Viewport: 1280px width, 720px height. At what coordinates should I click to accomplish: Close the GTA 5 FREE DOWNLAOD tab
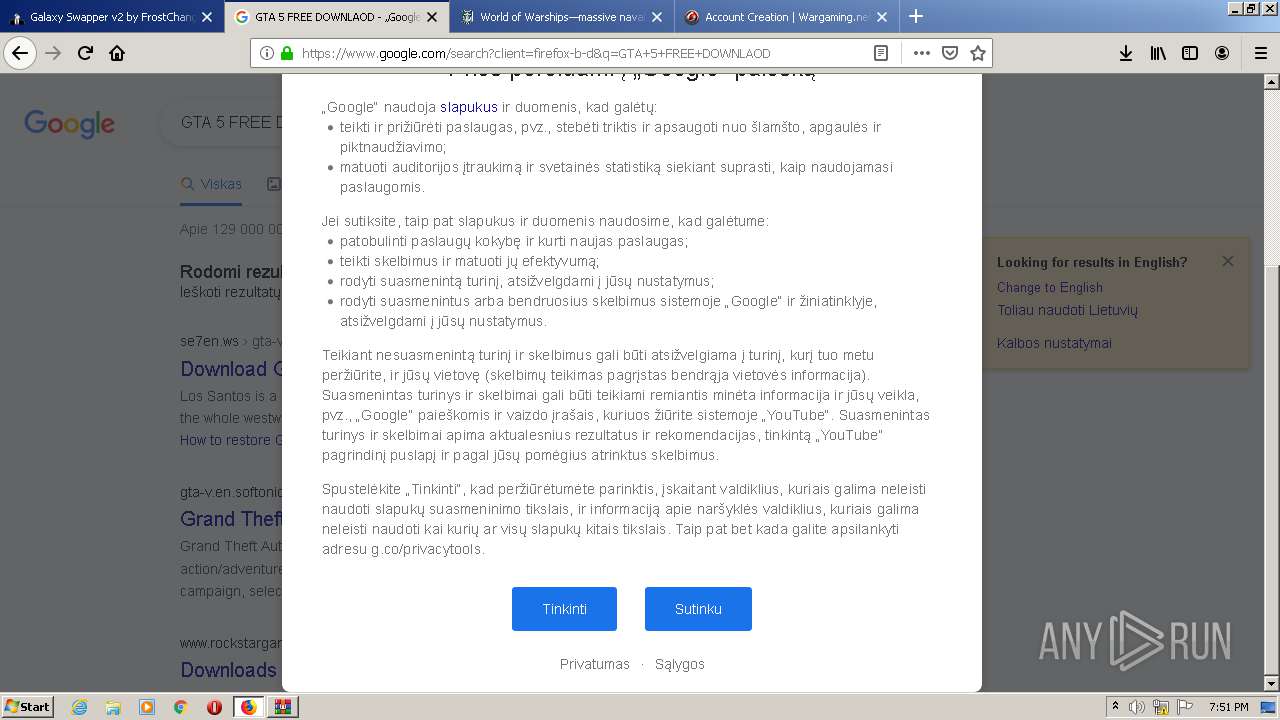click(x=432, y=17)
